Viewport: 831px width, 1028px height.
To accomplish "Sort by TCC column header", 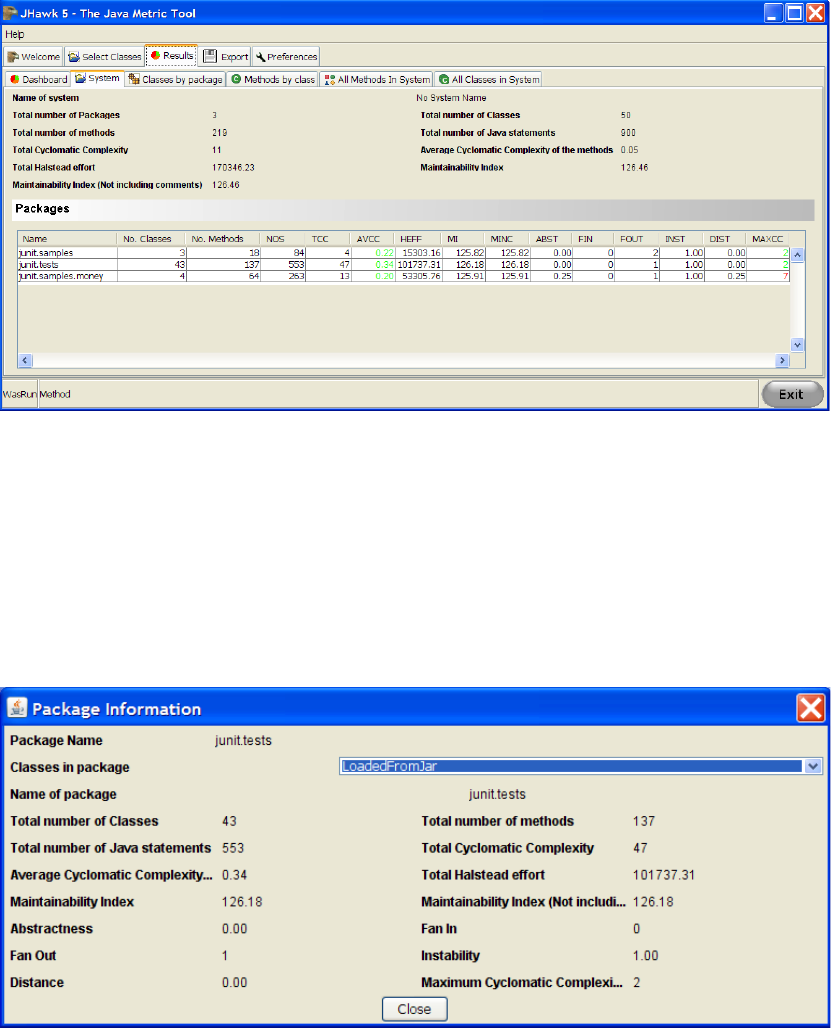I will [x=328, y=239].
